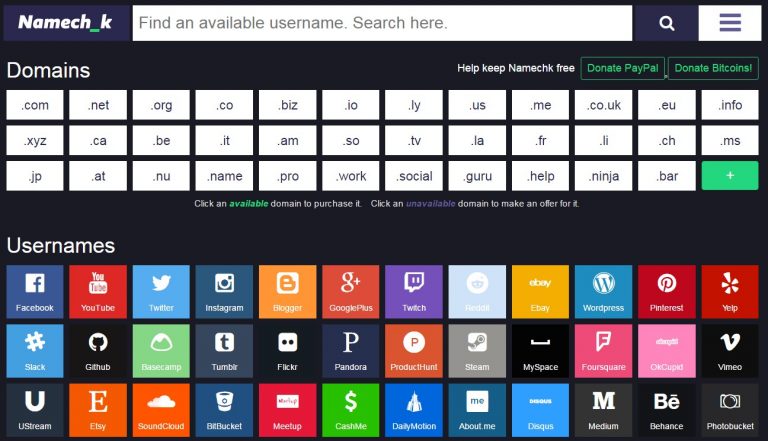Screen dimensions: 768x441
Task: Select the Basecamp tile
Action: [x=161, y=351]
